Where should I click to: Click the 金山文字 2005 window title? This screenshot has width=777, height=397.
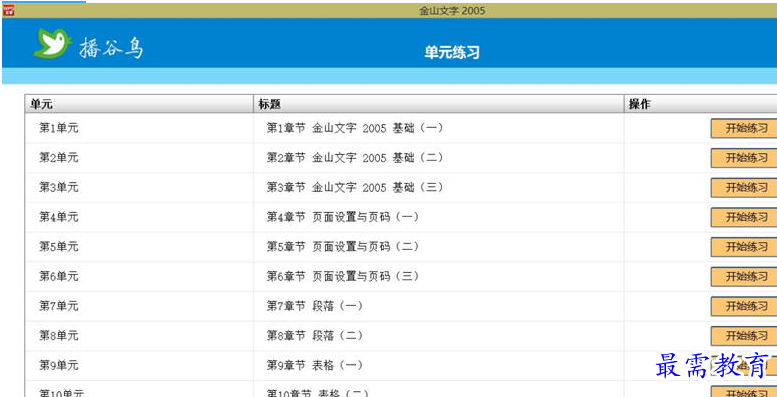coord(452,11)
